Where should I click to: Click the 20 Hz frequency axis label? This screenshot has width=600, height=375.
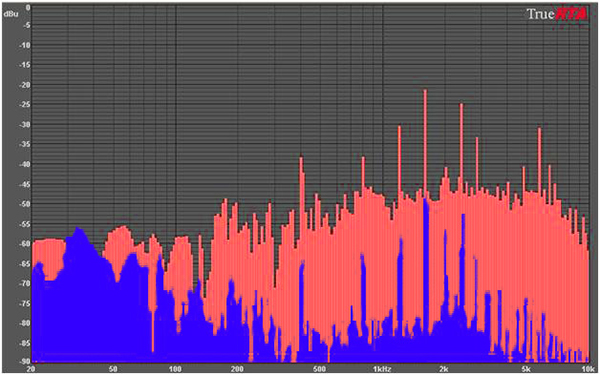[x=32, y=369]
